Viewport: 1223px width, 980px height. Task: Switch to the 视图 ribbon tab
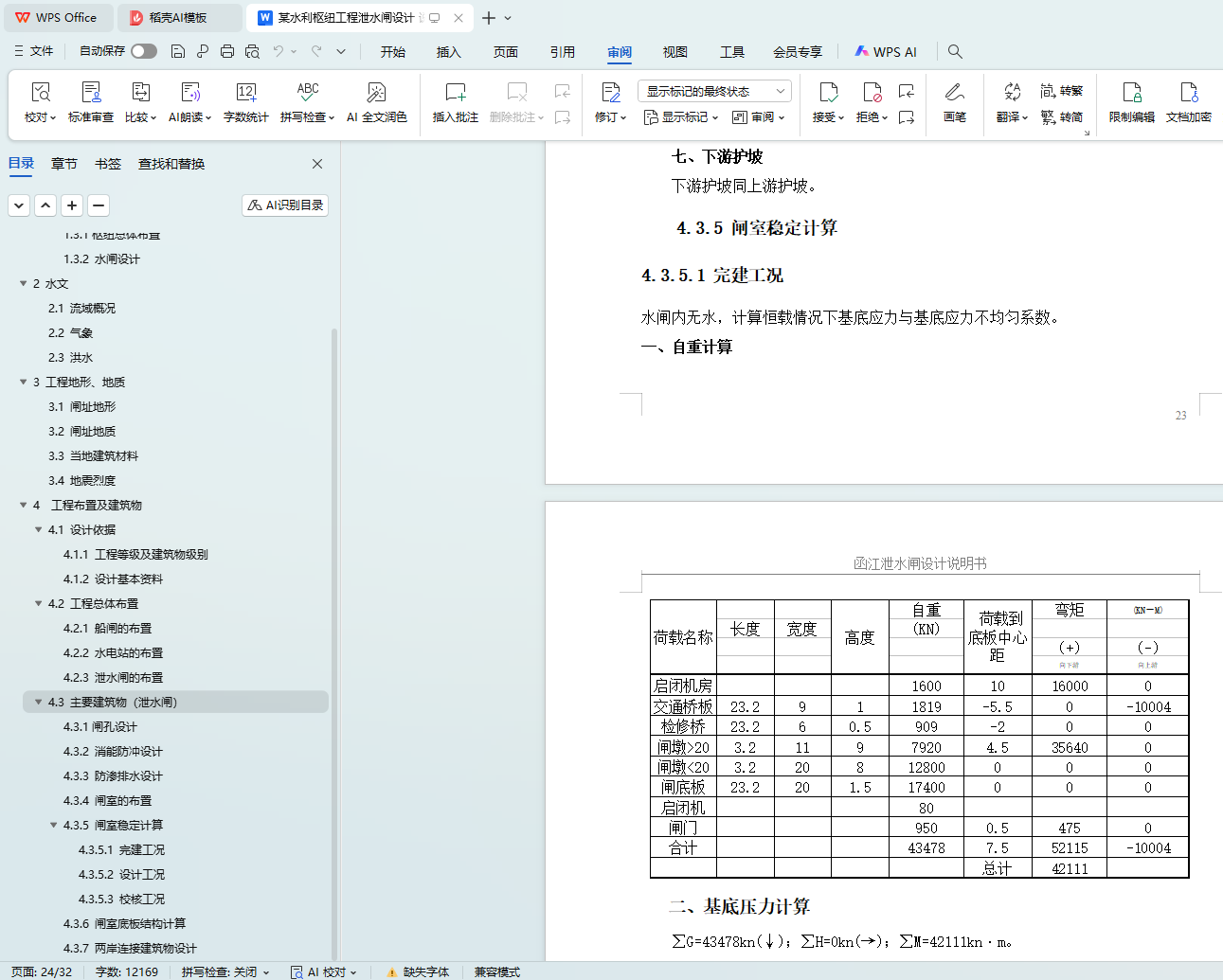(674, 52)
